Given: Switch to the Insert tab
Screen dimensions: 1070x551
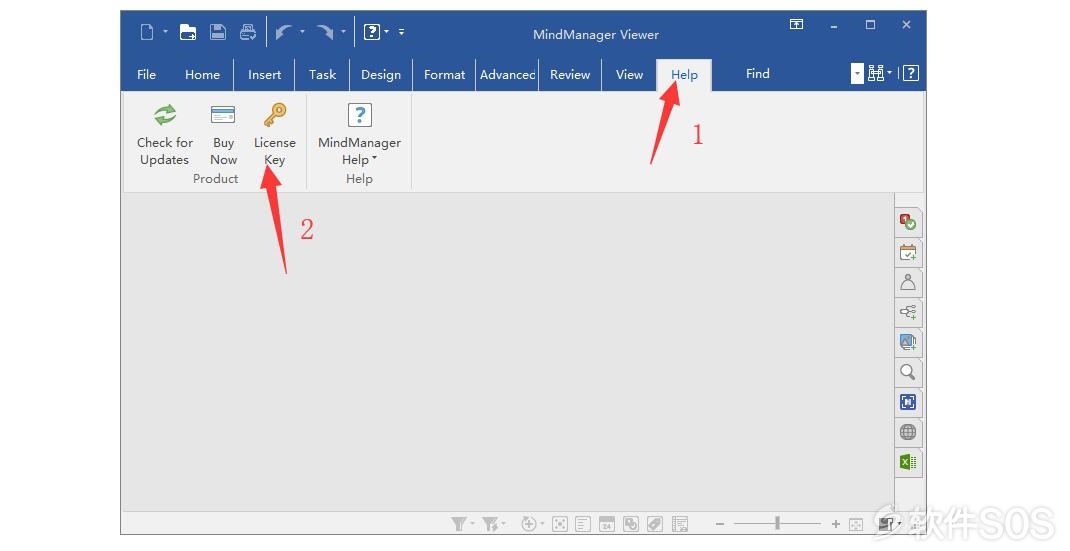Looking at the screenshot, I should point(264,74).
